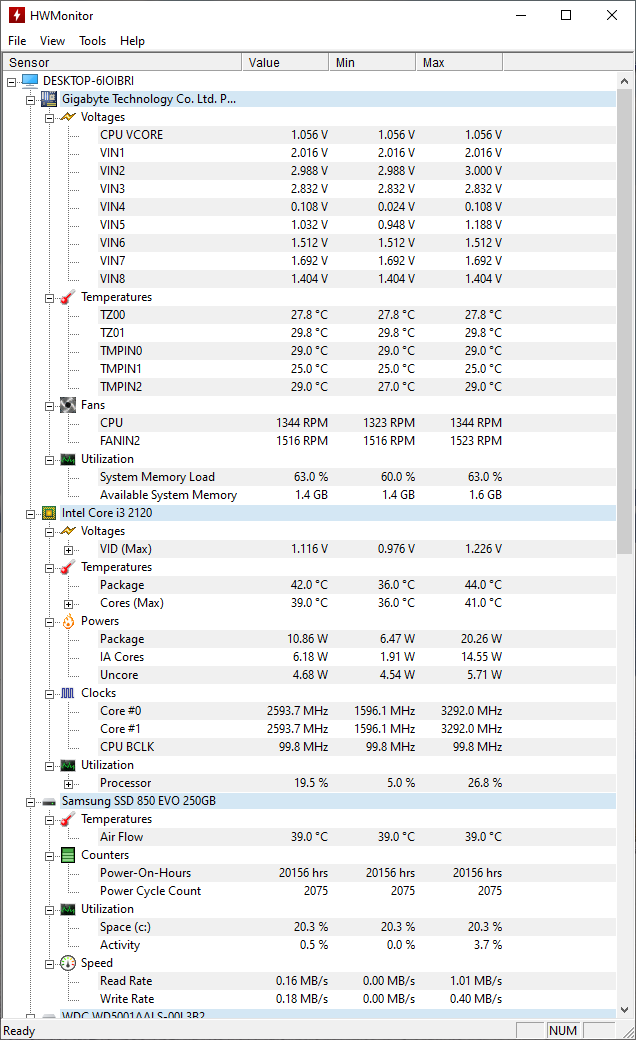Viewport: 636px width, 1040px height.
Task: Select the fan icon next to Fans section
Action: click(x=66, y=405)
